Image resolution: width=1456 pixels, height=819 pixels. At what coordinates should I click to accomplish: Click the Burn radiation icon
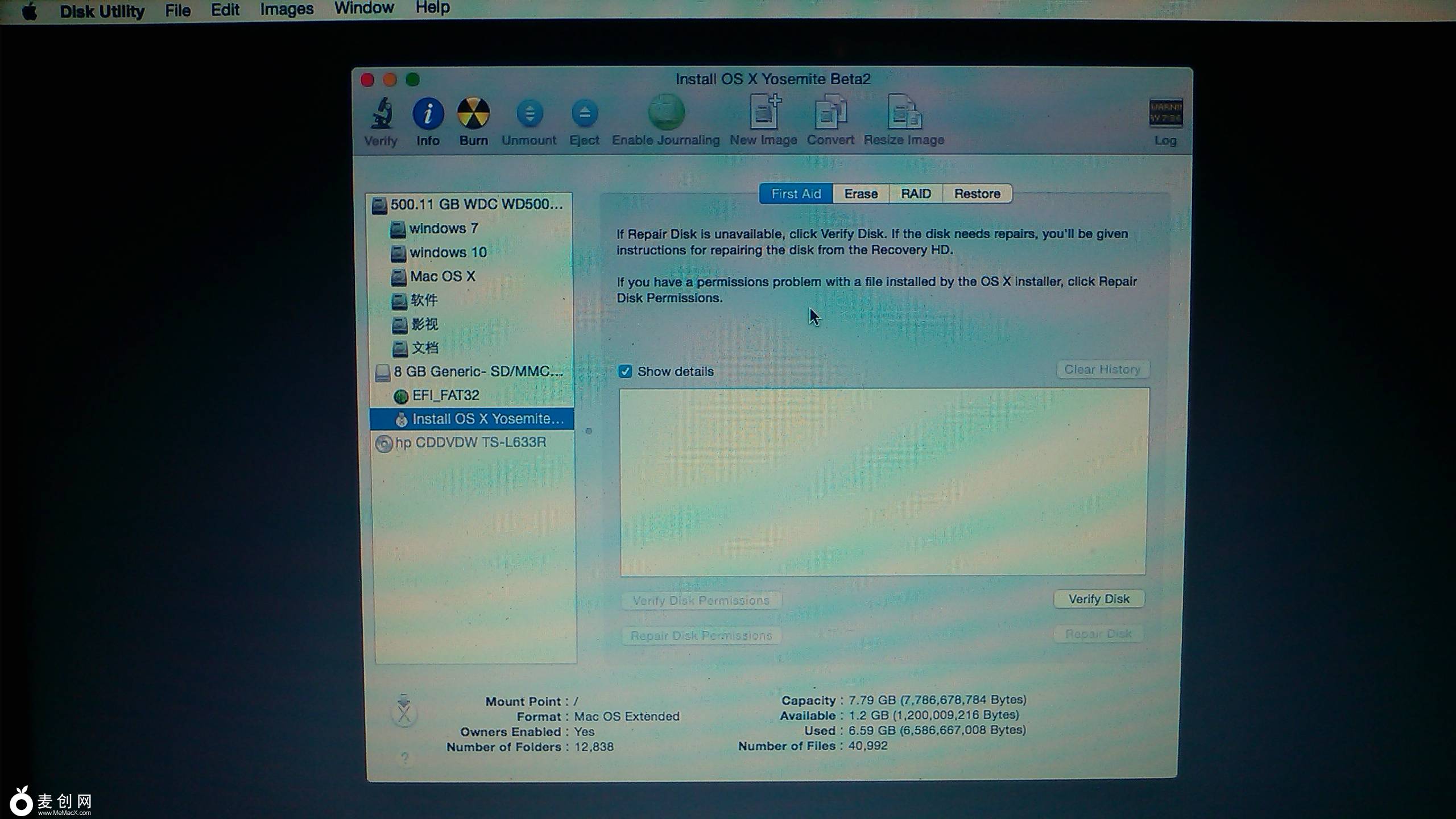click(x=473, y=114)
